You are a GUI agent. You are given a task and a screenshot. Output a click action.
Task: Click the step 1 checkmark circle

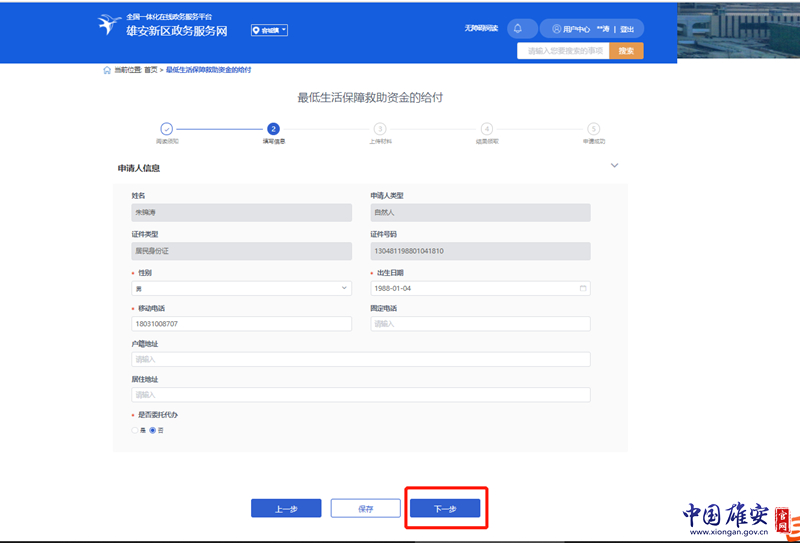click(x=166, y=129)
